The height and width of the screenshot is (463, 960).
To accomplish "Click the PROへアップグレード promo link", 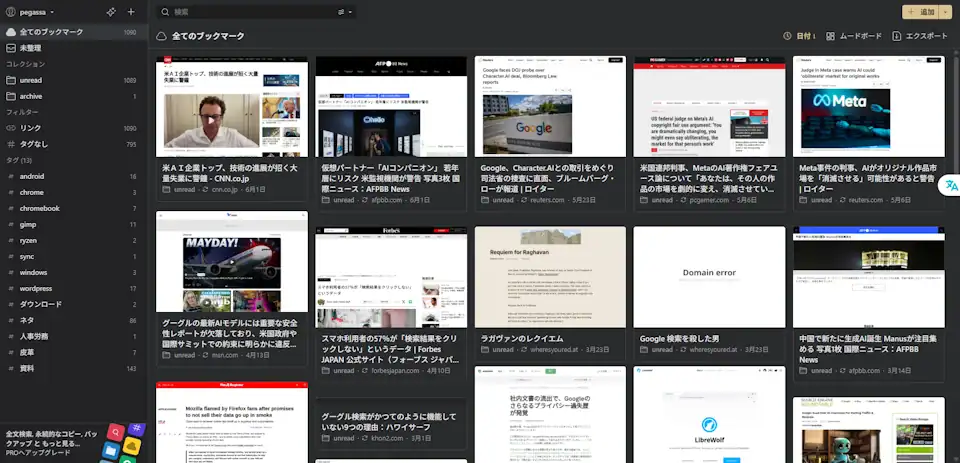I will pyautogui.click(x=39, y=453).
